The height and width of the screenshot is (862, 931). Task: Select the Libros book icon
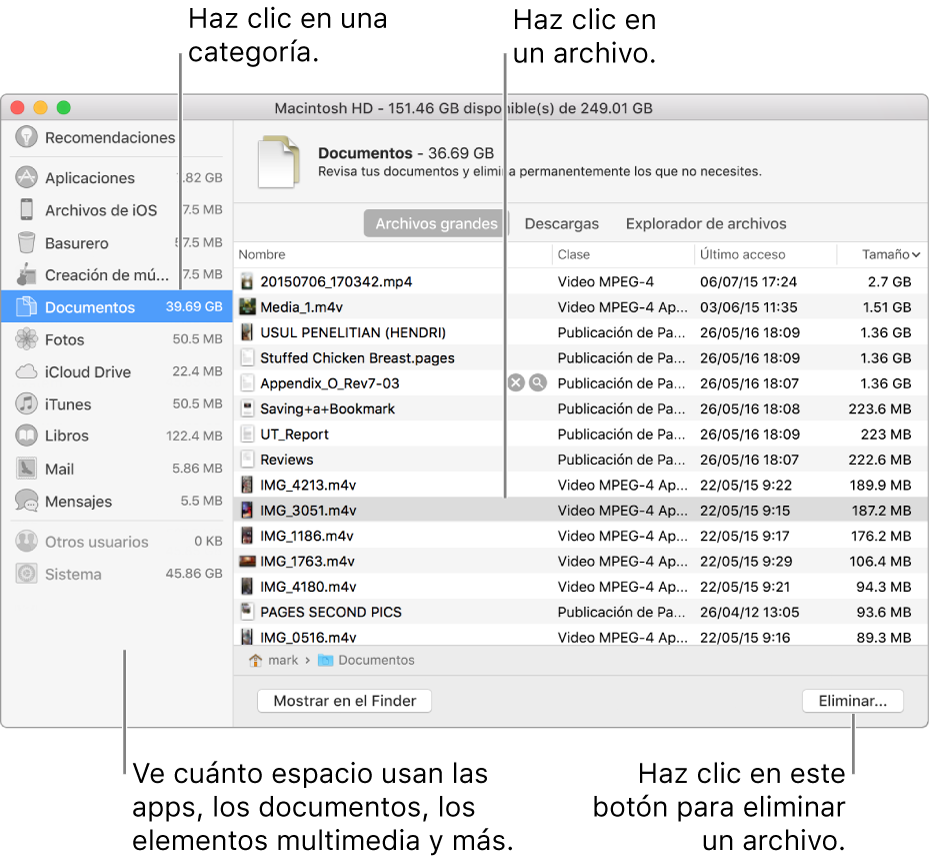(x=26, y=435)
